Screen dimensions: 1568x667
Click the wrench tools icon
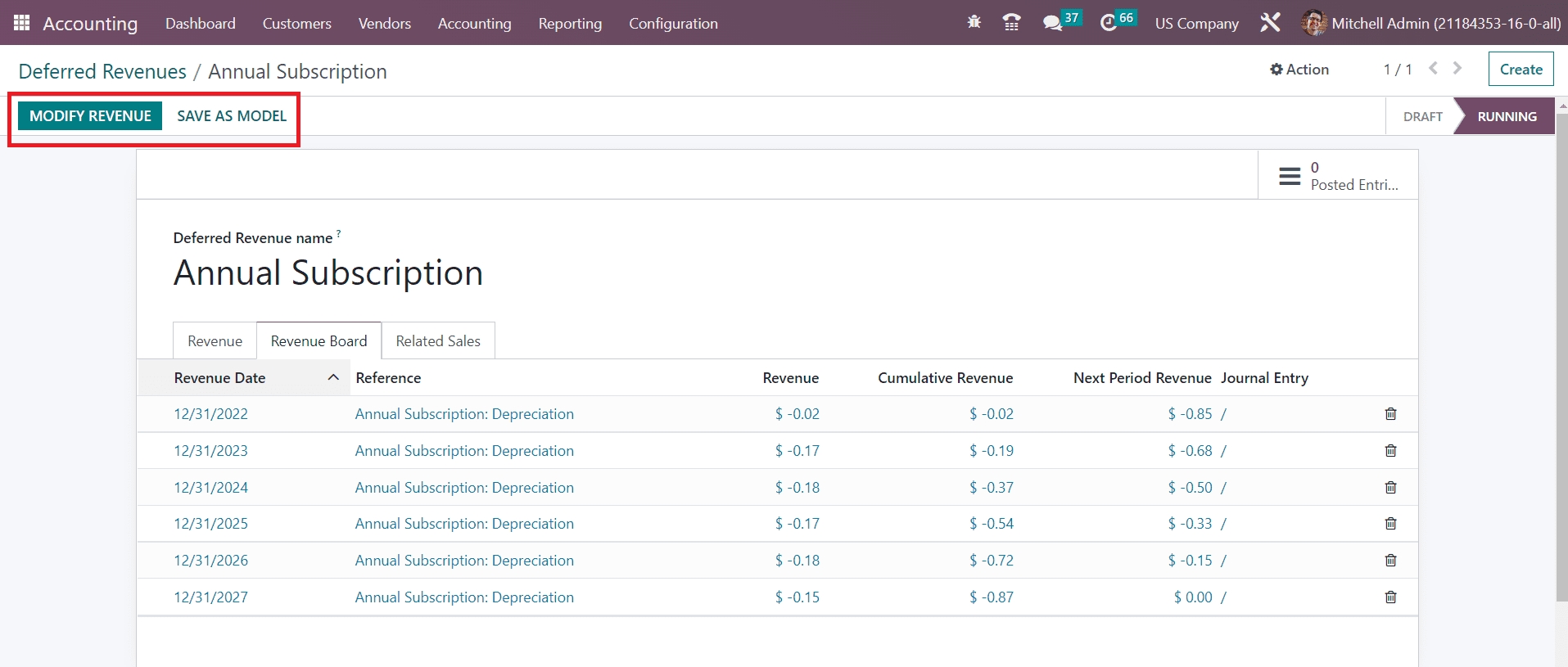click(1270, 23)
